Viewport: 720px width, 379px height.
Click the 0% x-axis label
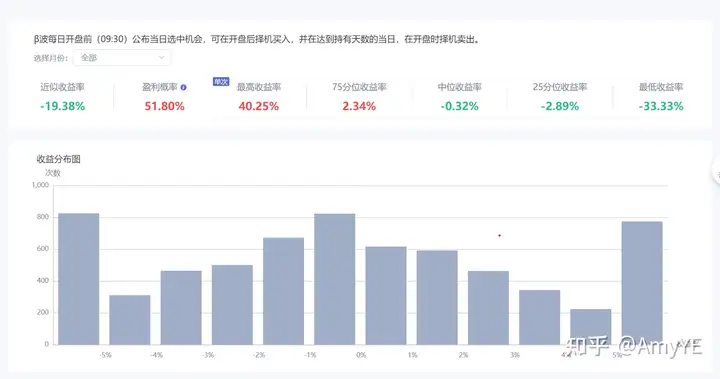click(x=361, y=355)
